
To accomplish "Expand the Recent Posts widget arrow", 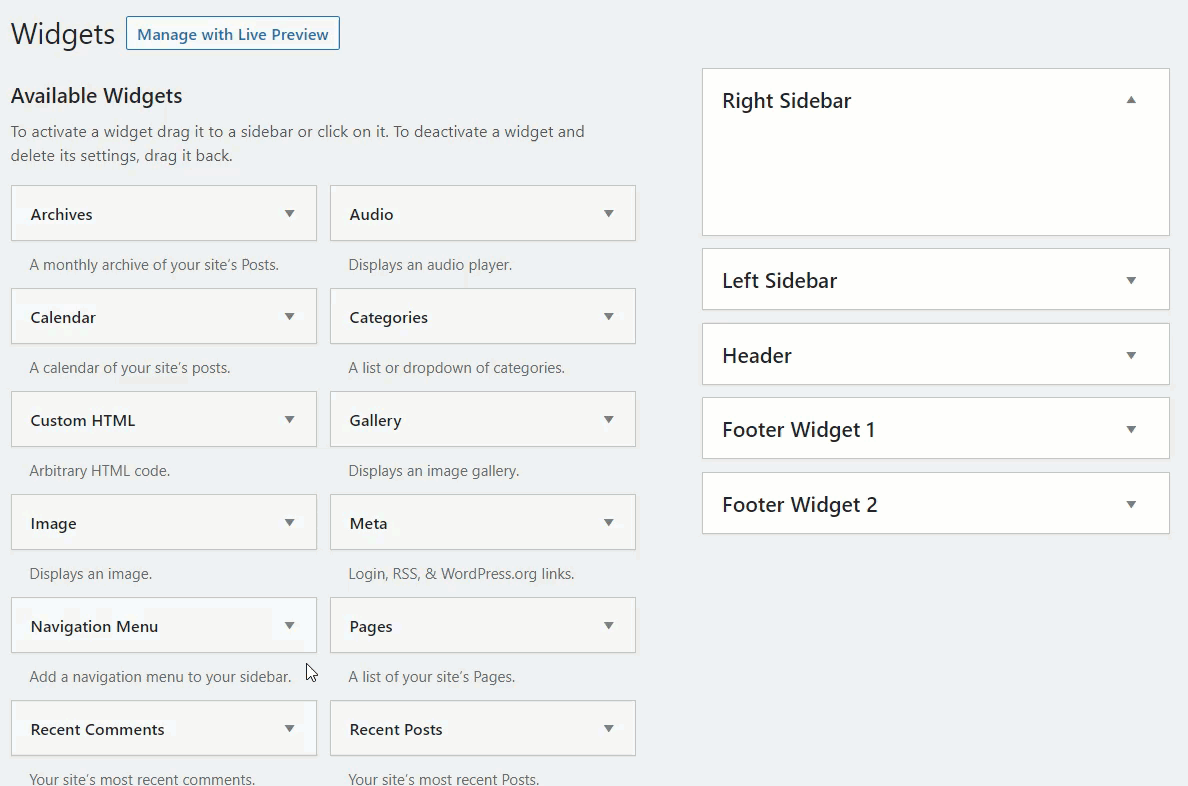I will click(608, 729).
